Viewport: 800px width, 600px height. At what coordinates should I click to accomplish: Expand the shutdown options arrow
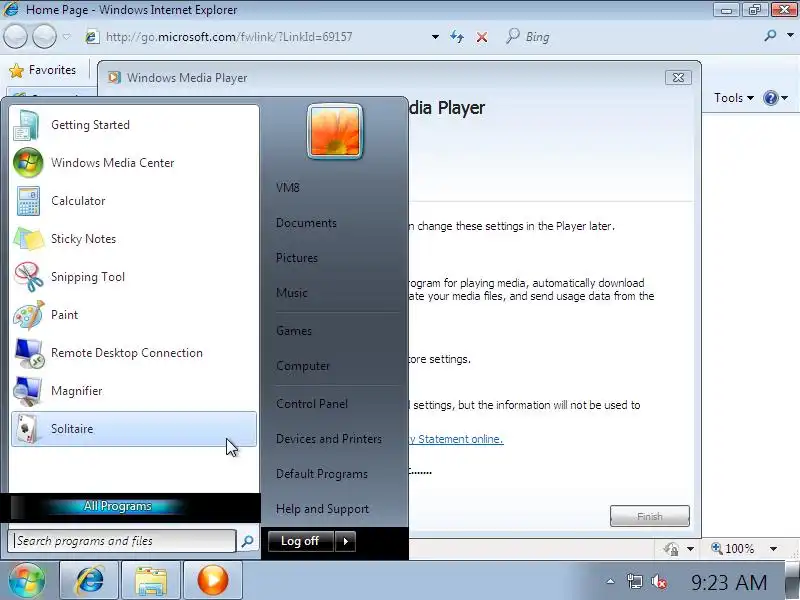tap(345, 541)
